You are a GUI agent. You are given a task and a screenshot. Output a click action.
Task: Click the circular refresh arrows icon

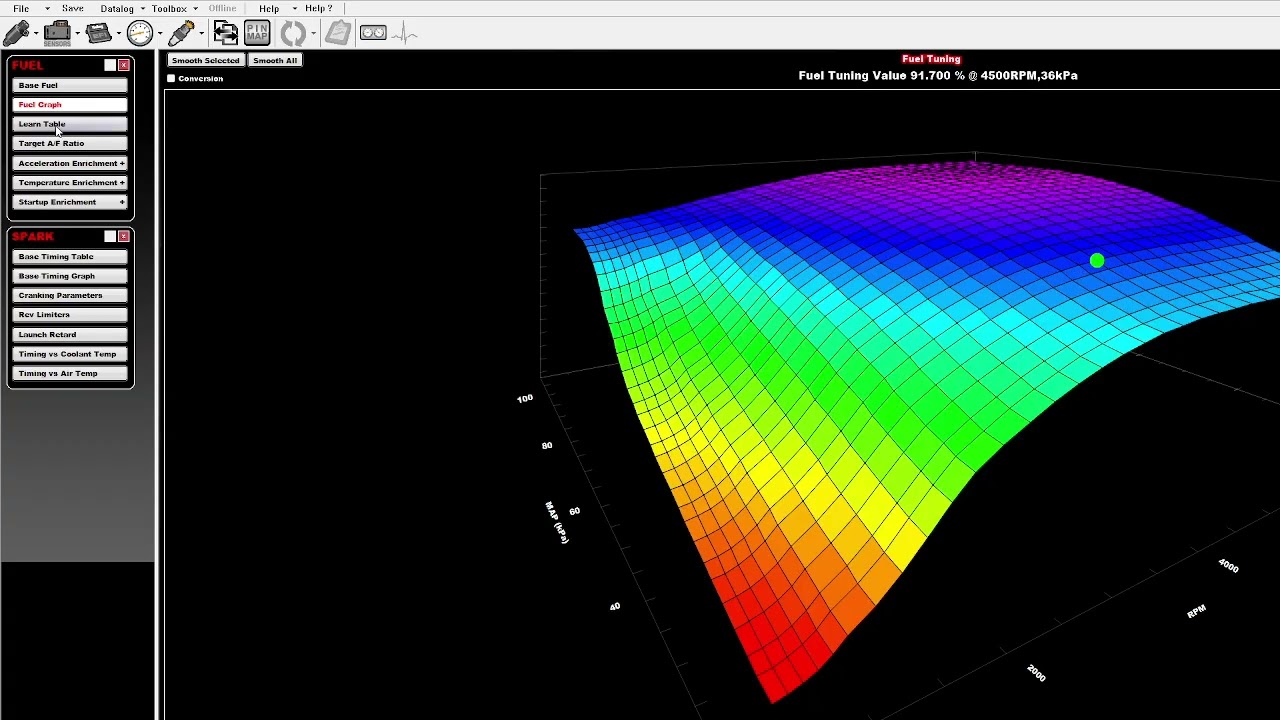(293, 33)
